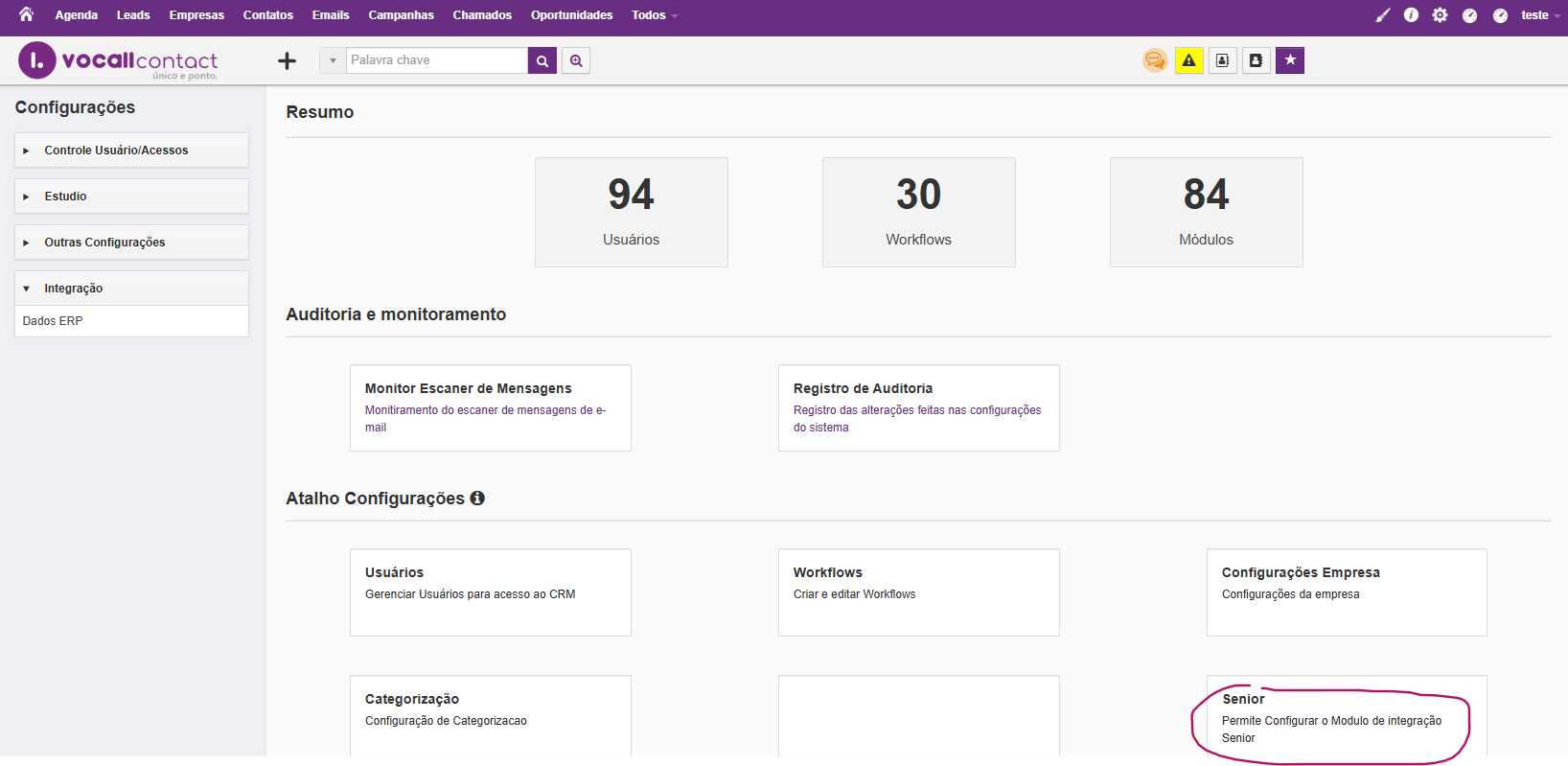Viewport: 1568px width, 766px height.
Task: Open Registro de Auditoria link
Action: (863, 388)
